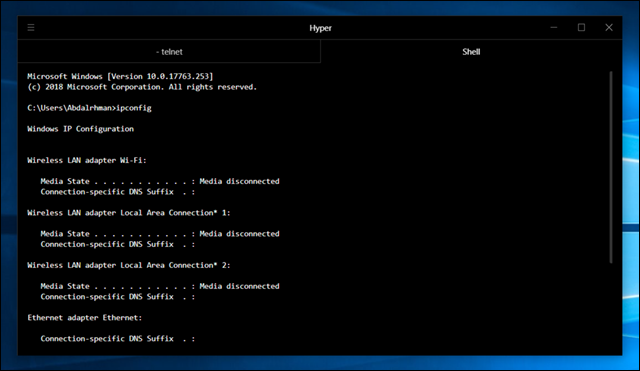Image resolution: width=640 pixels, height=371 pixels.
Task: Maximize the Hyper window
Action: click(581, 27)
